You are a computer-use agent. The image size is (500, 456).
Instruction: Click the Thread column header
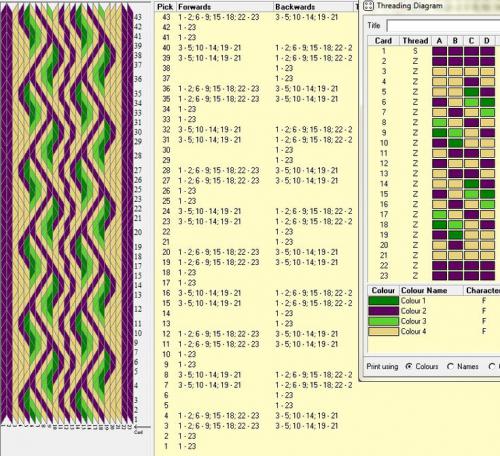coord(415,41)
